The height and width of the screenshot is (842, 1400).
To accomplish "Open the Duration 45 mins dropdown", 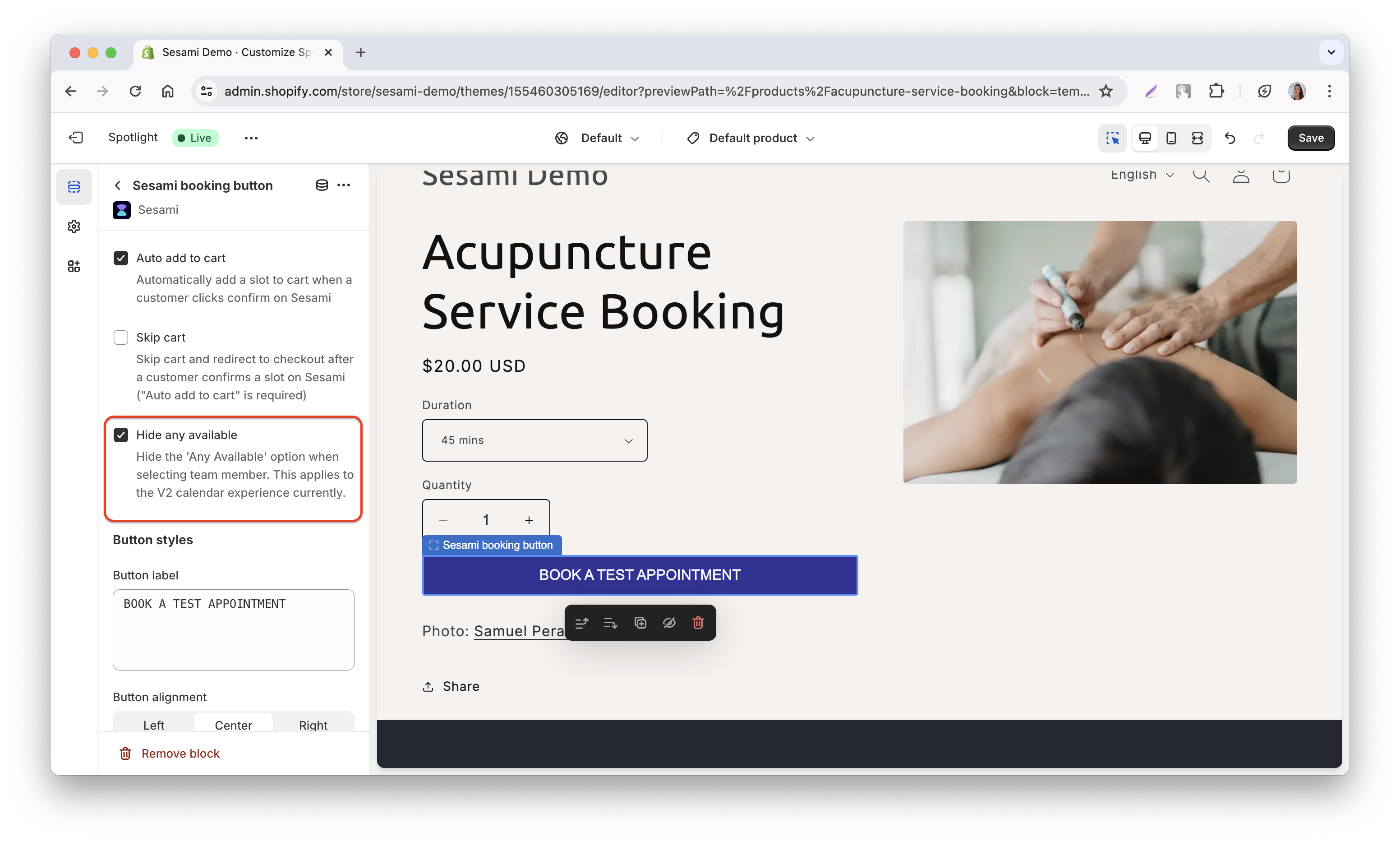I will coord(534,440).
